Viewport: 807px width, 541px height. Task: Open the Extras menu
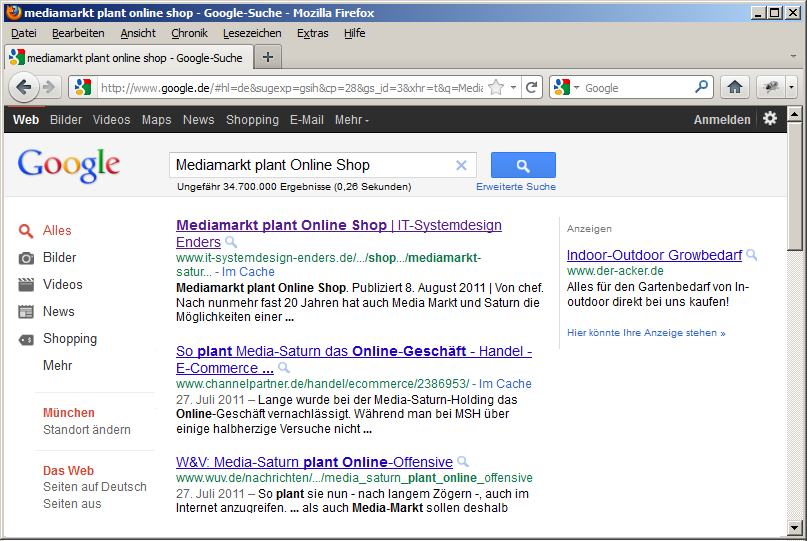click(x=312, y=33)
